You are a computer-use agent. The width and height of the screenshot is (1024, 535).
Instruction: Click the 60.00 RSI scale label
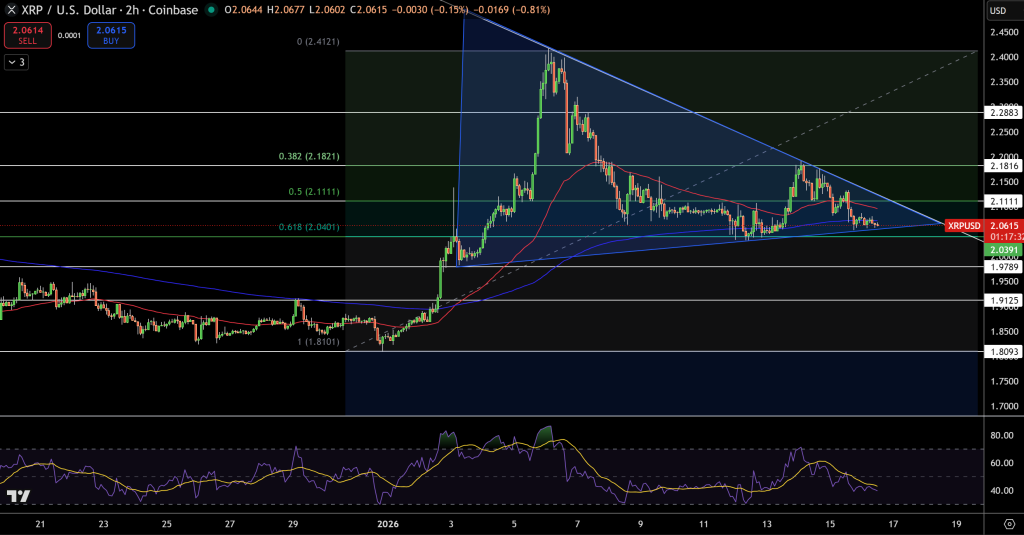pos(1002,463)
